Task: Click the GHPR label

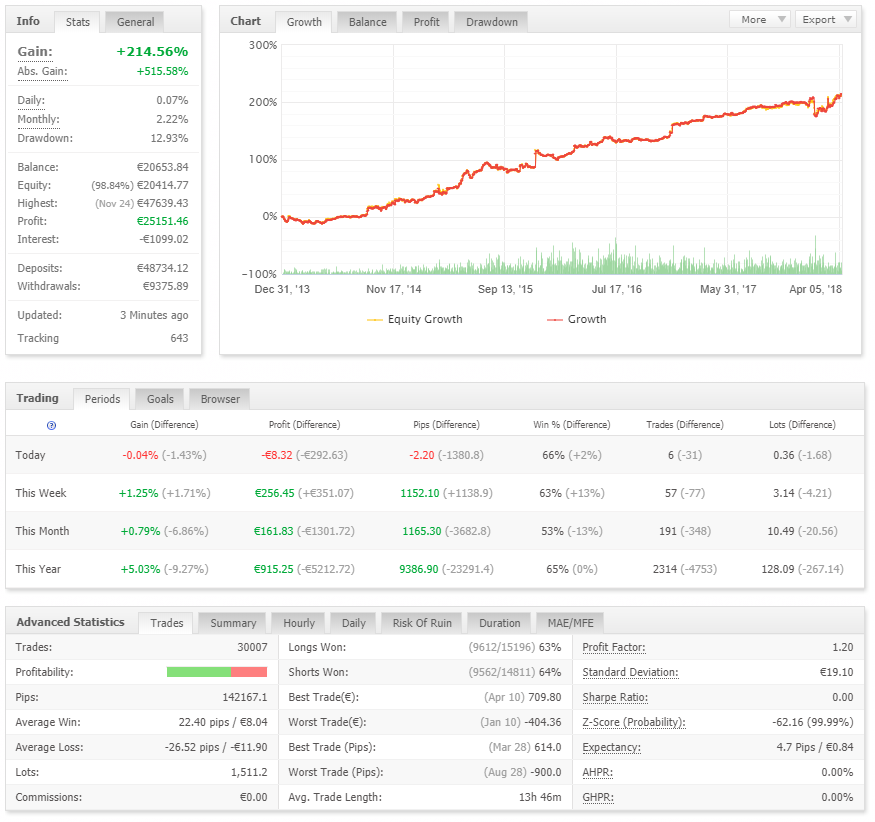Action: coord(598,797)
